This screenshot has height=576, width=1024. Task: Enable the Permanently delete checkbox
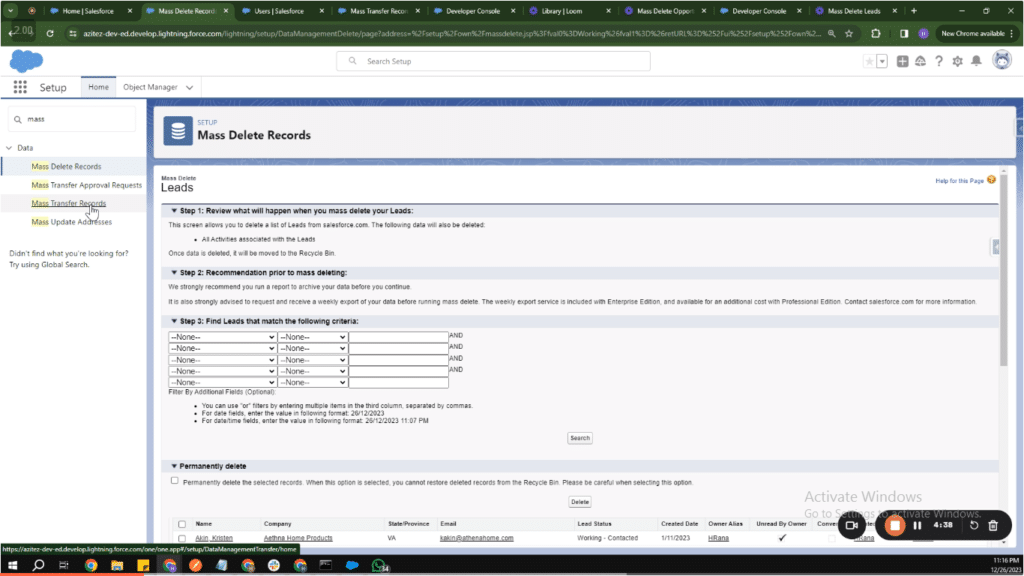coord(174,481)
